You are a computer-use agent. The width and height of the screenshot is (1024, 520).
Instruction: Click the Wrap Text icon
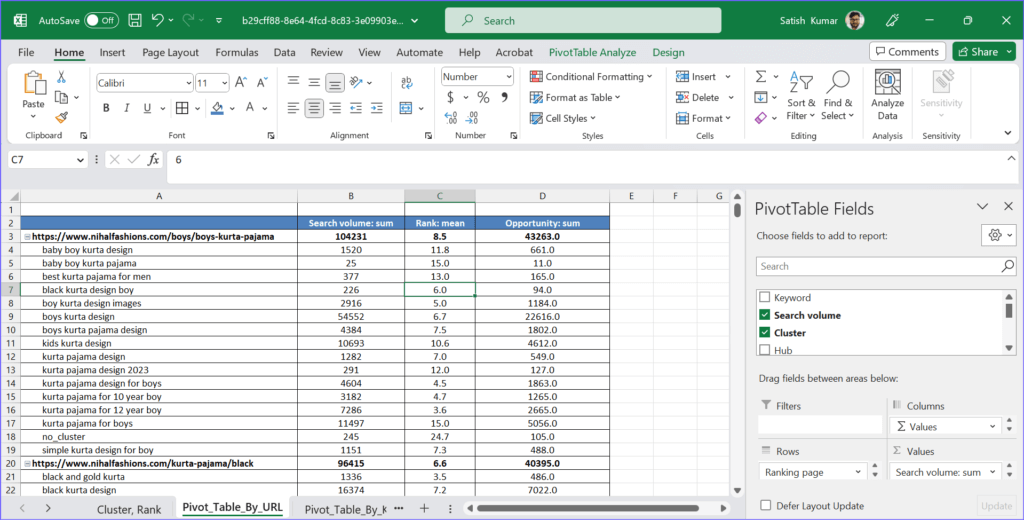(x=406, y=83)
